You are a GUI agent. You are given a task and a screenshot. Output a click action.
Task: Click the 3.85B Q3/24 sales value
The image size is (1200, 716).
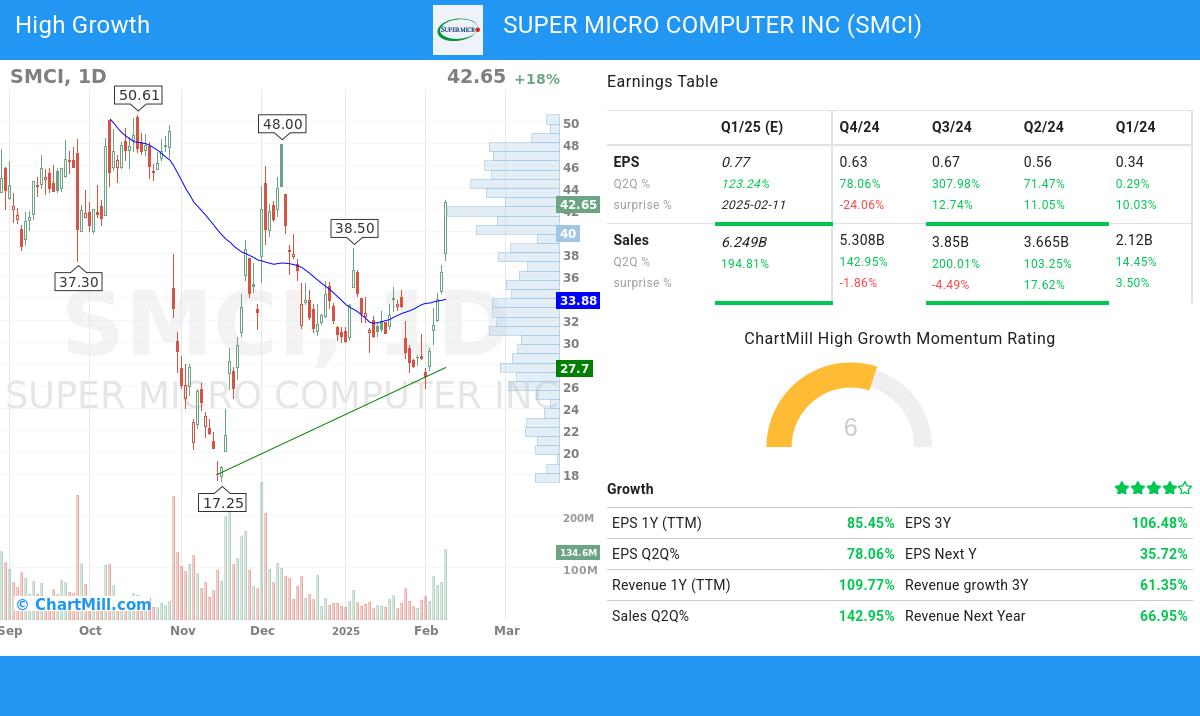point(952,242)
